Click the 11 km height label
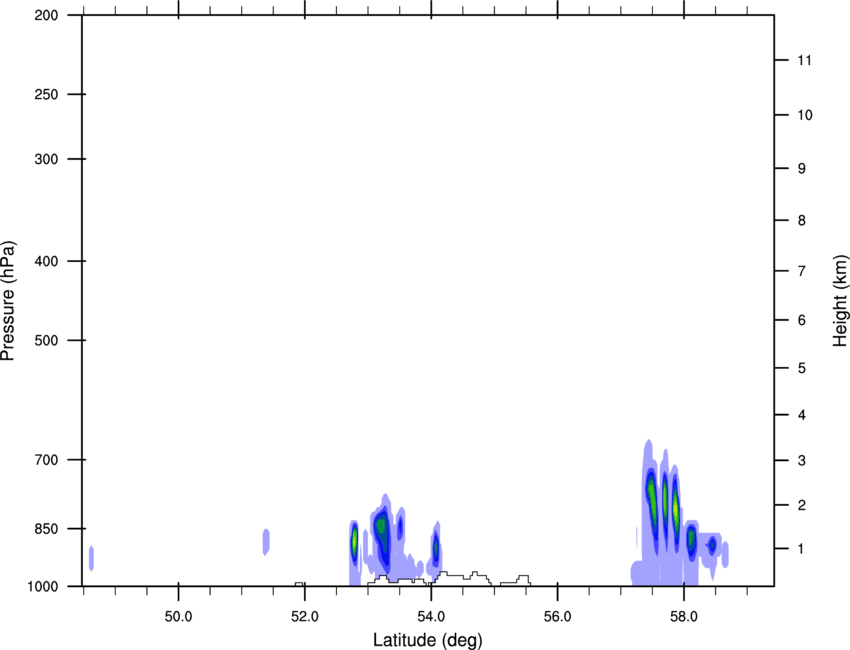The height and width of the screenshot is (650, 850). (804, 60)
